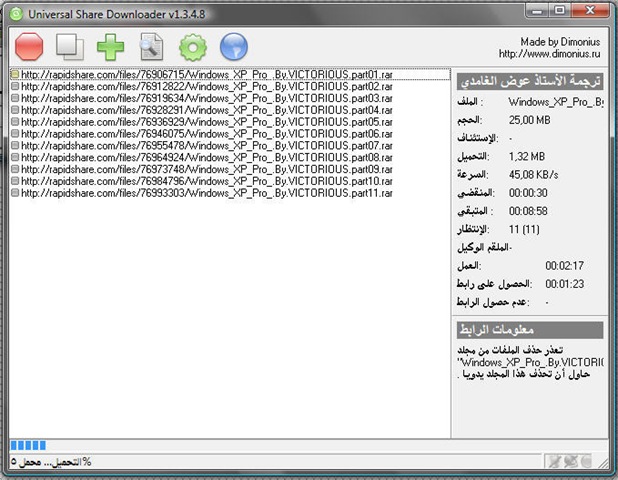Open the document magnifier search icon

(152, 47)
